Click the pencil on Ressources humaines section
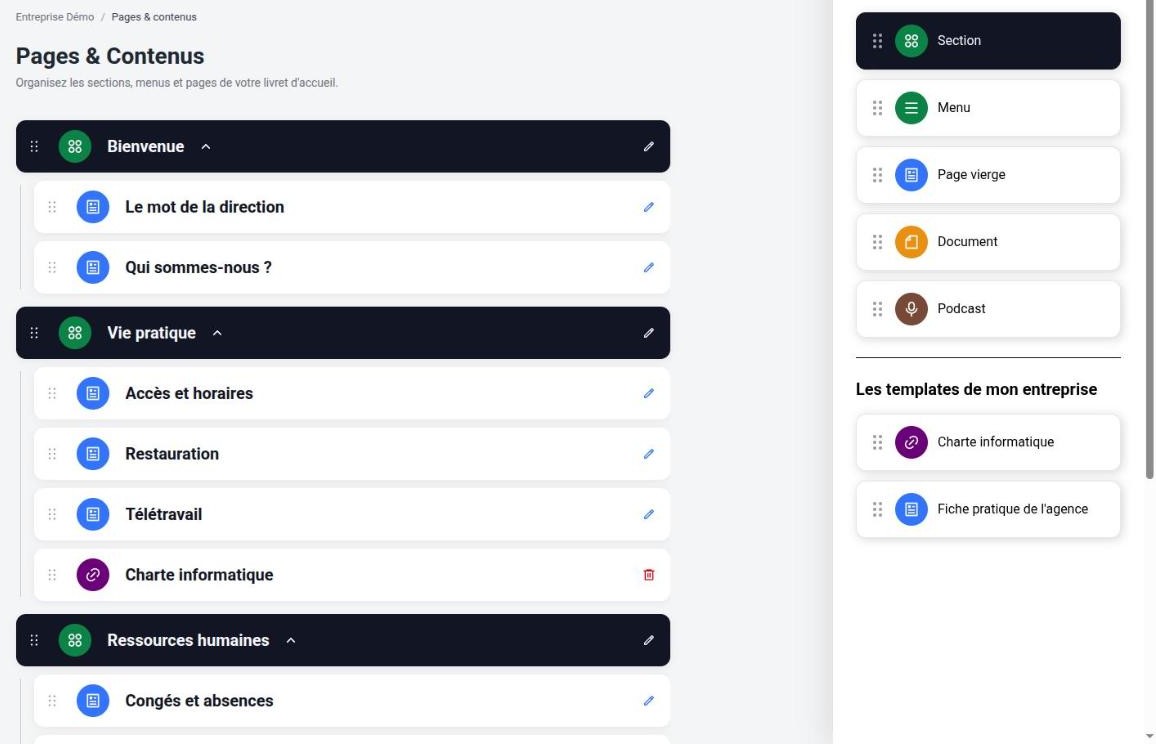The height and width of the screenshot is (744, 1156). pyautogui.click(x=648, y=640)
